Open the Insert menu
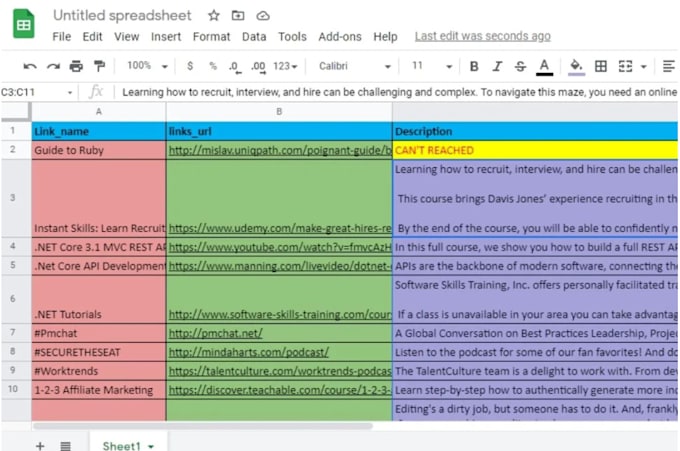680x451 pixels. 166,36
